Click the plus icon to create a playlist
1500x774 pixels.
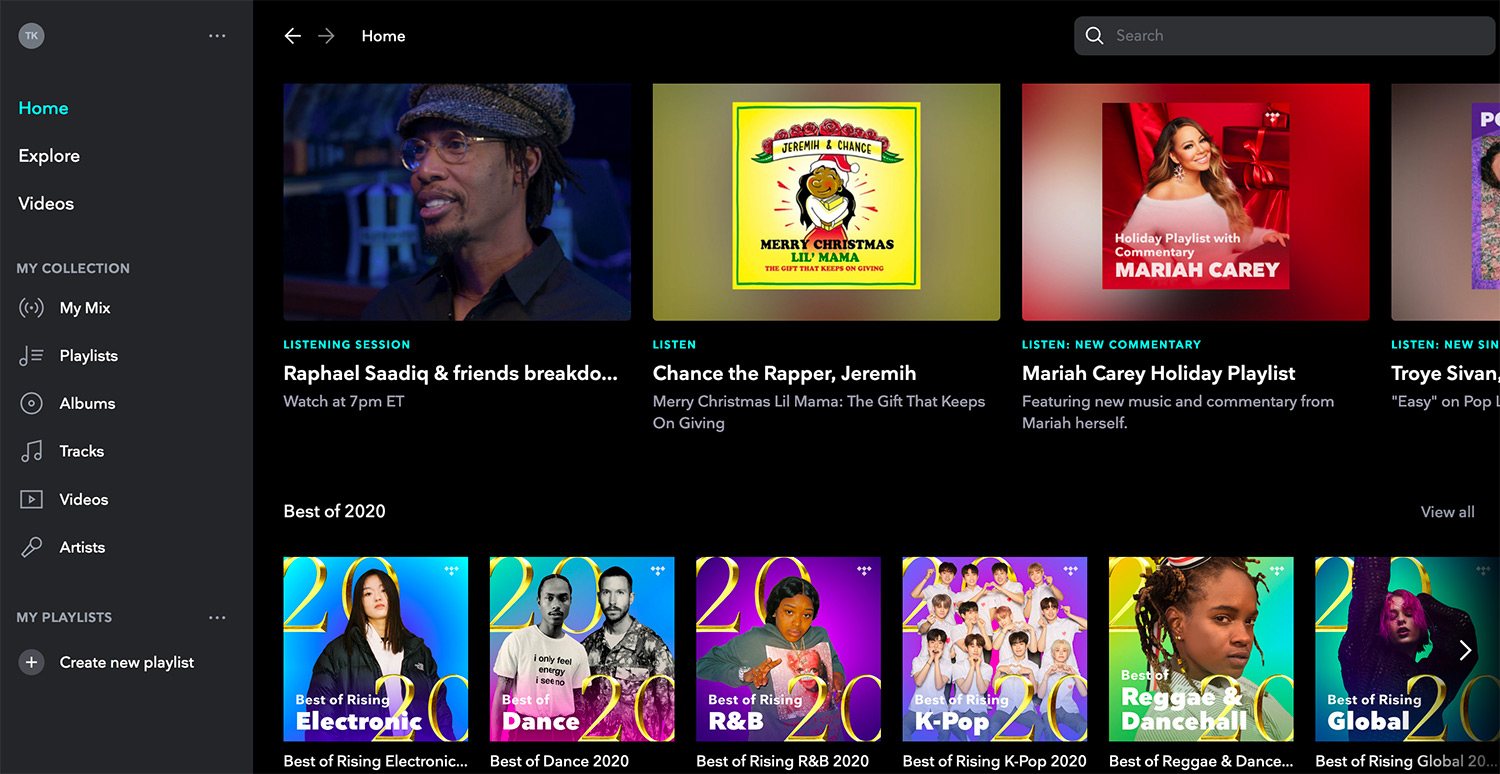(31, 661)
